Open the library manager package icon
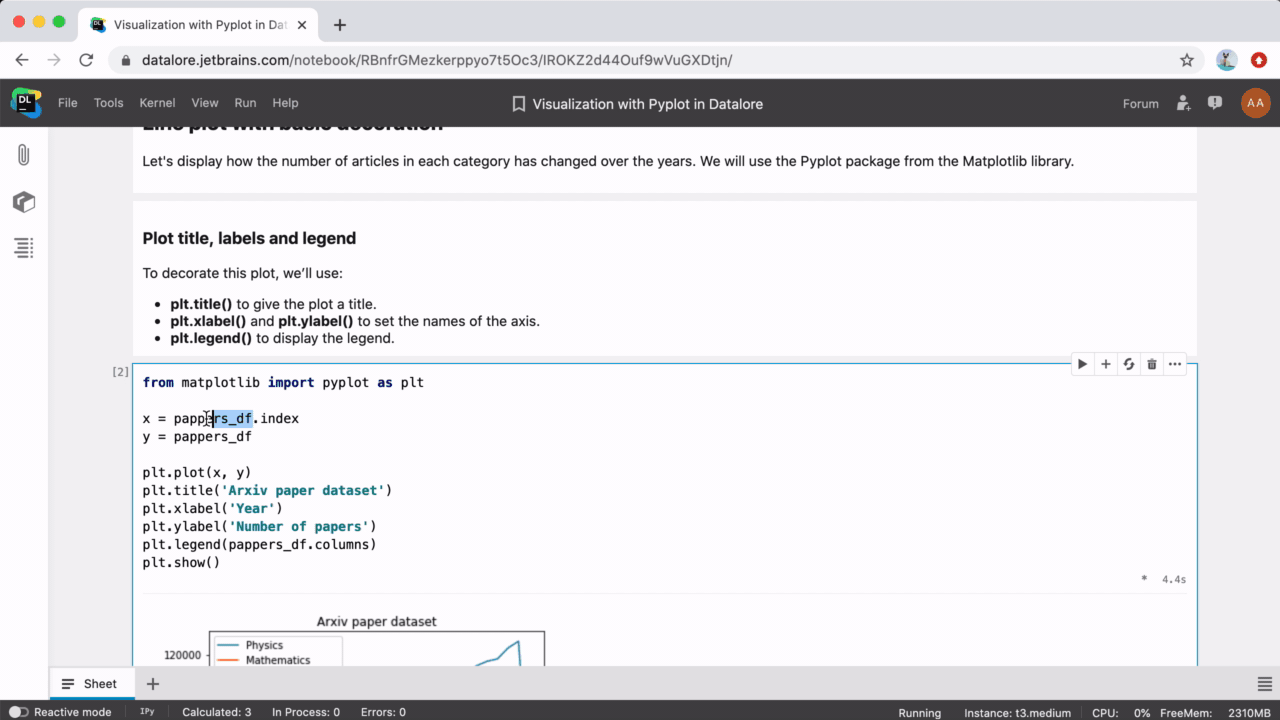Viewport: 1280px width, 720px height. [x=24, y=202]
